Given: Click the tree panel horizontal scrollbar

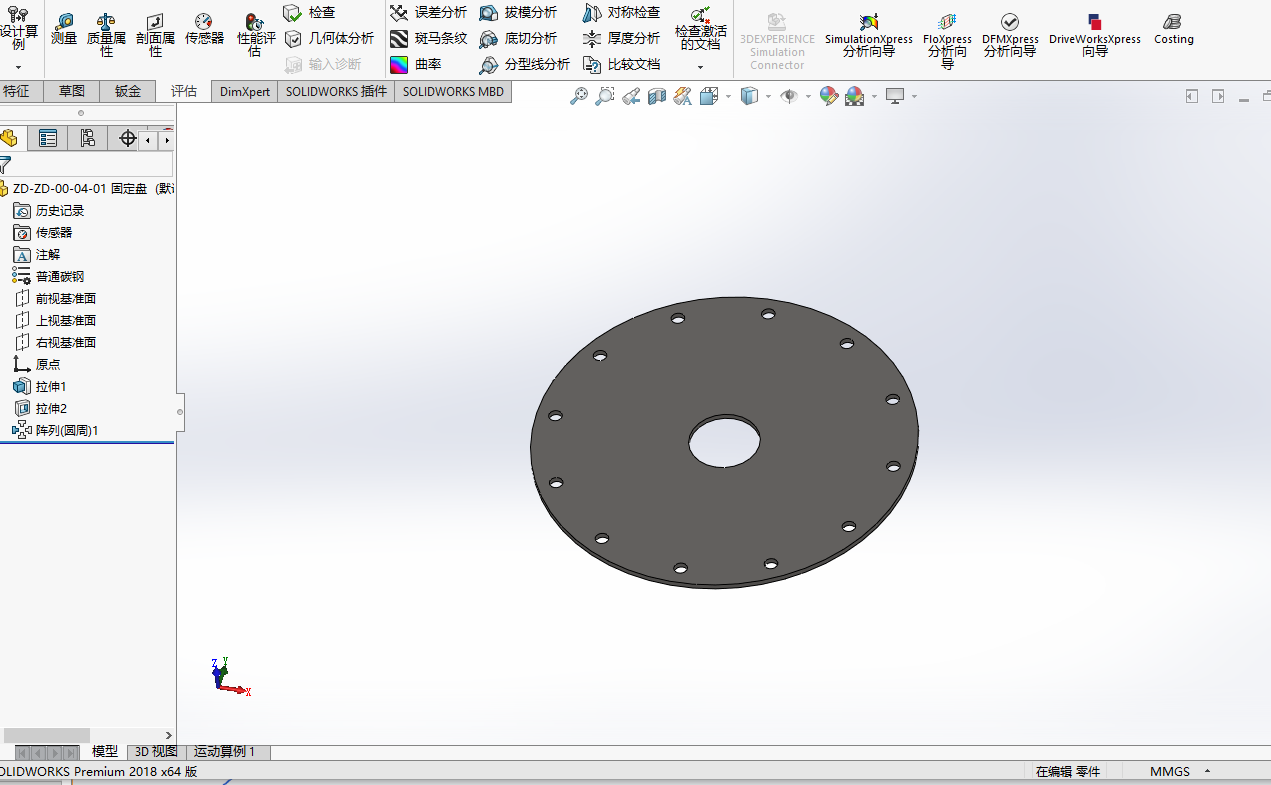Looking at the screenshot, I should coord(45,735).
